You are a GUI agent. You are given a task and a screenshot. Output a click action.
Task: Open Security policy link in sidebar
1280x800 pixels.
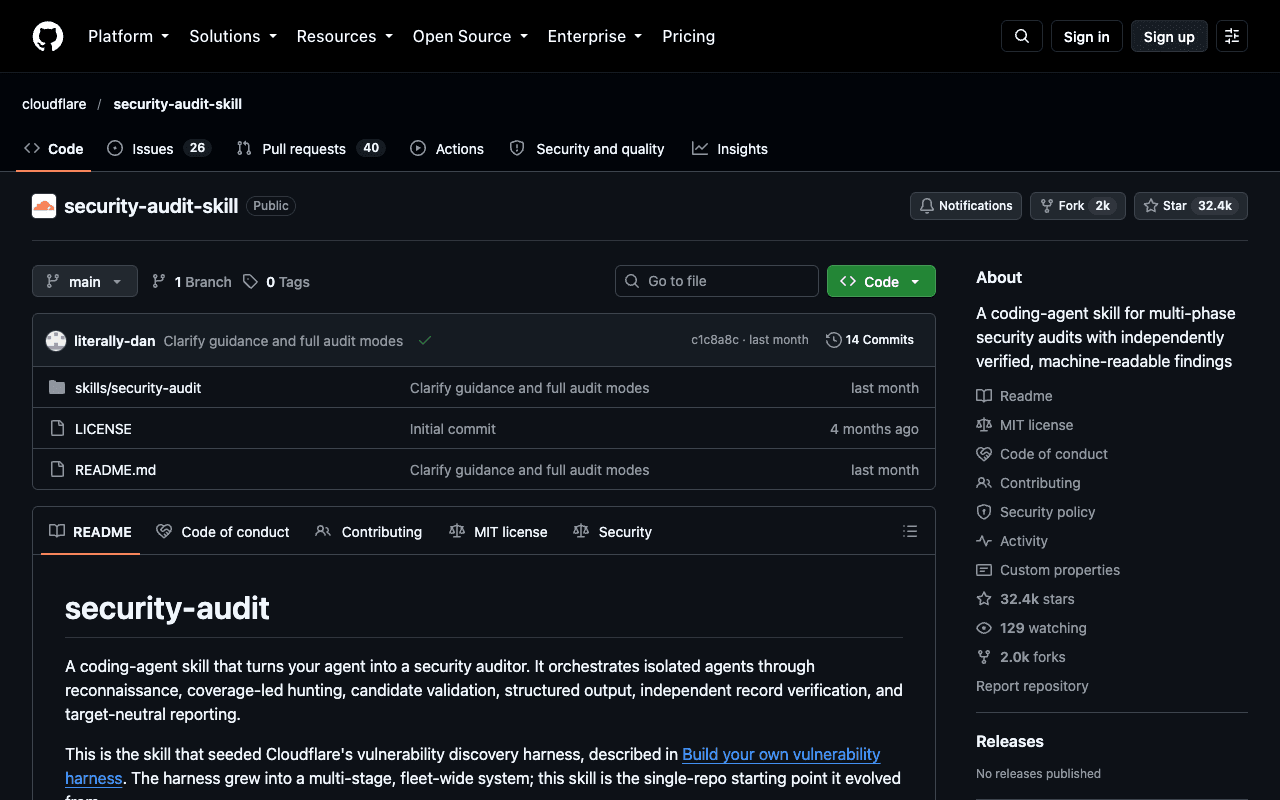(x=1036, y=512)
